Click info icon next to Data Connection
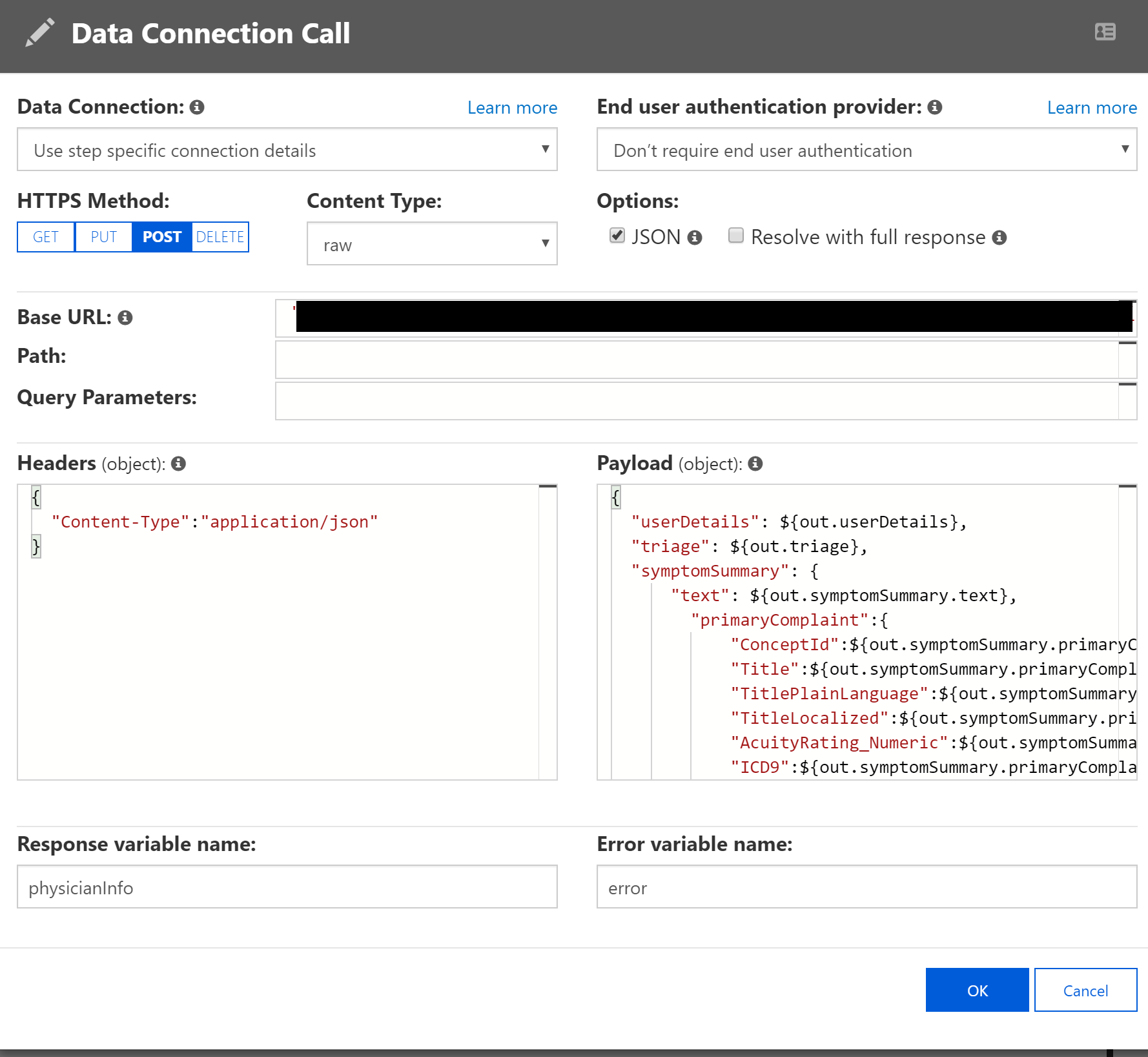The image size is (1148, 1057). click(197, 107)
